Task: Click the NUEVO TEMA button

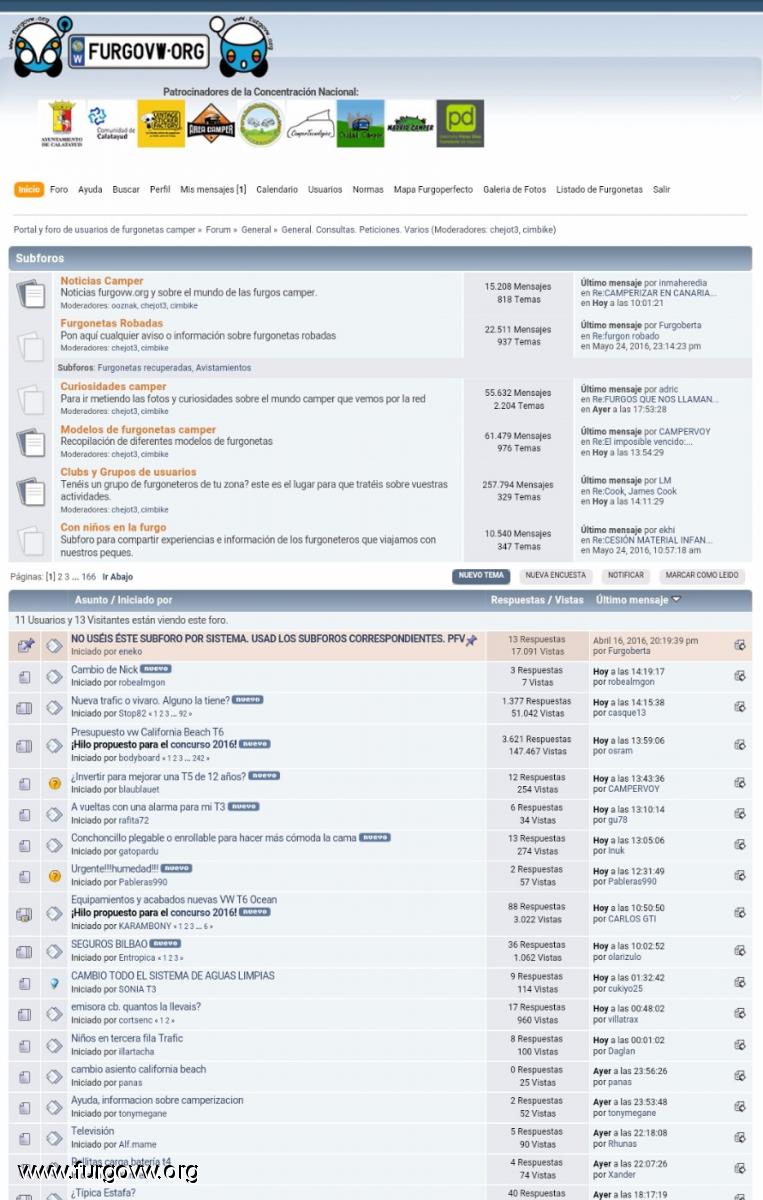Action: tap(481, 576)
